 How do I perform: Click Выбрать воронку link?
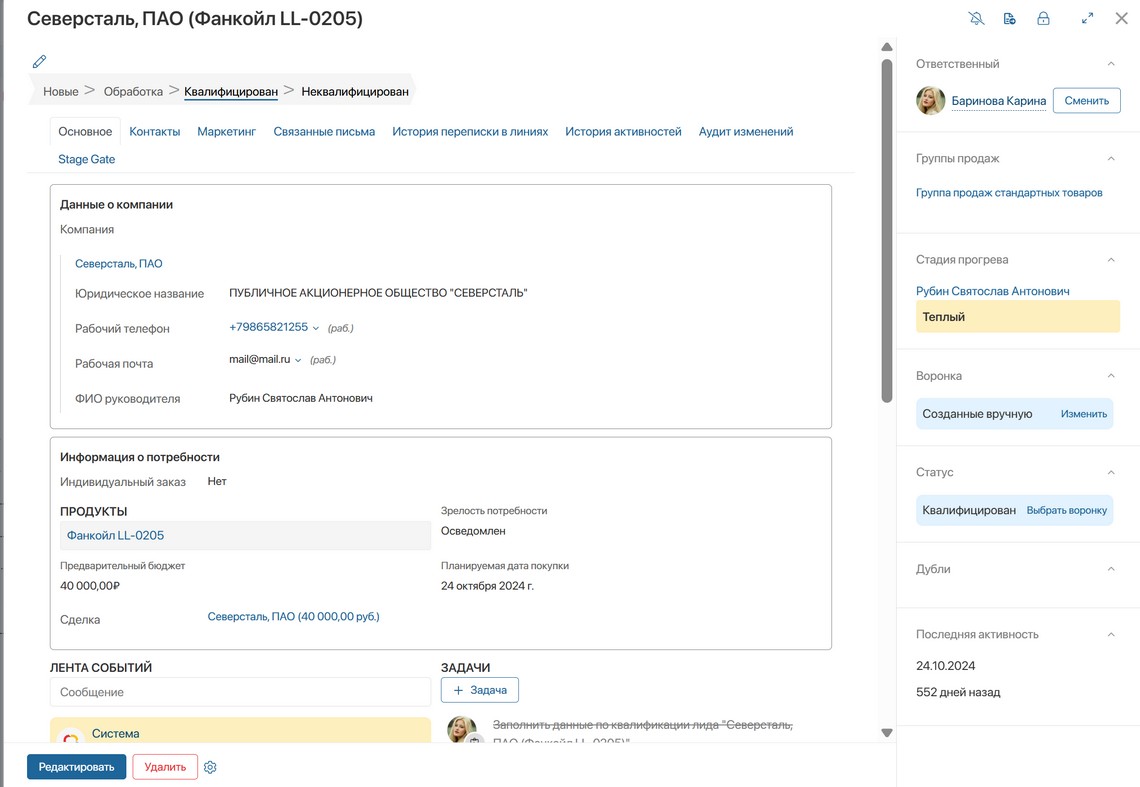pyautogui.click(x=1067, y=511)
